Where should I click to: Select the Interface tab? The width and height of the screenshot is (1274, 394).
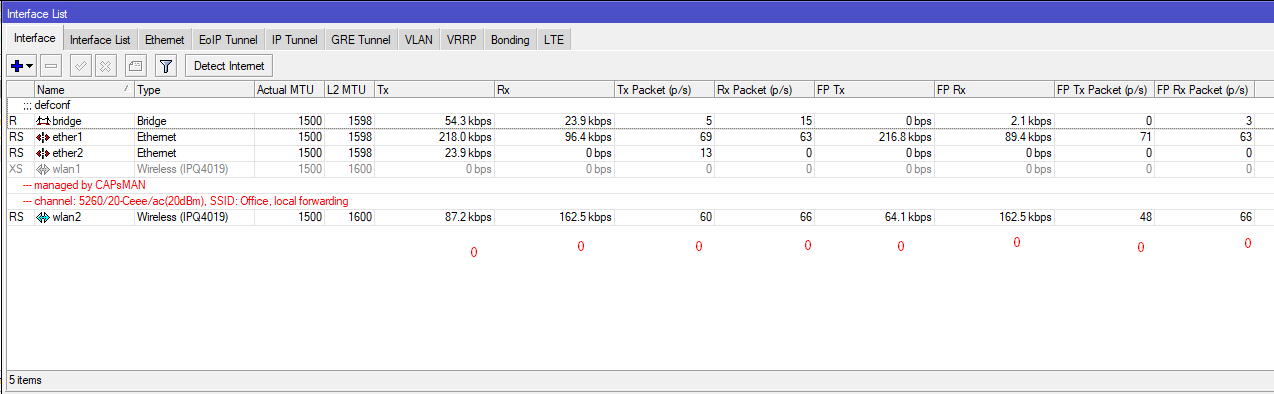(34, 38)
